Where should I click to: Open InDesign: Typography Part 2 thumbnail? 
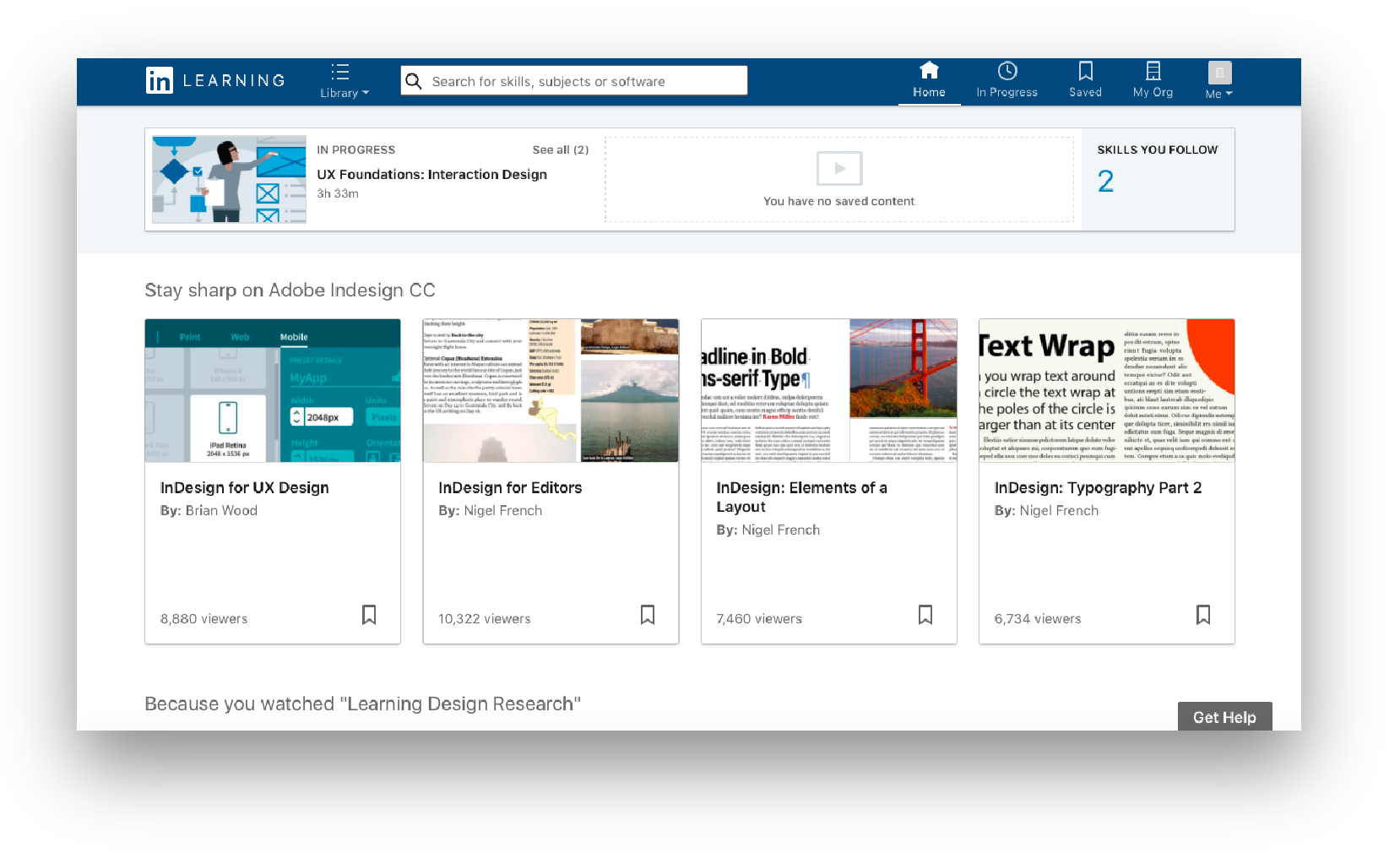(1107, 390)
